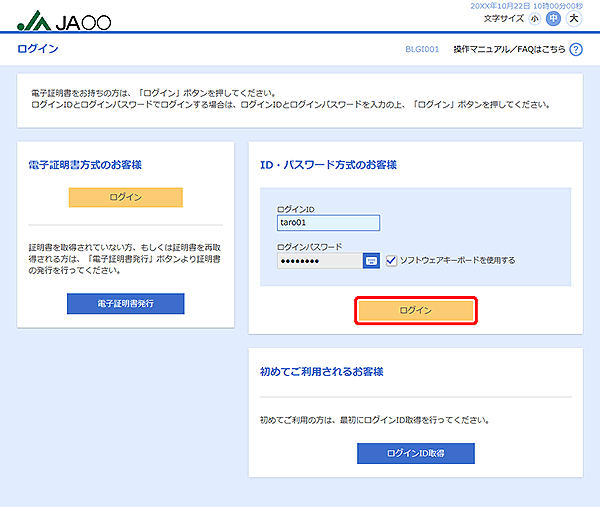Click the ログインID input field
The width and height of the screenshot is (600, 507).
click(328, 223)
